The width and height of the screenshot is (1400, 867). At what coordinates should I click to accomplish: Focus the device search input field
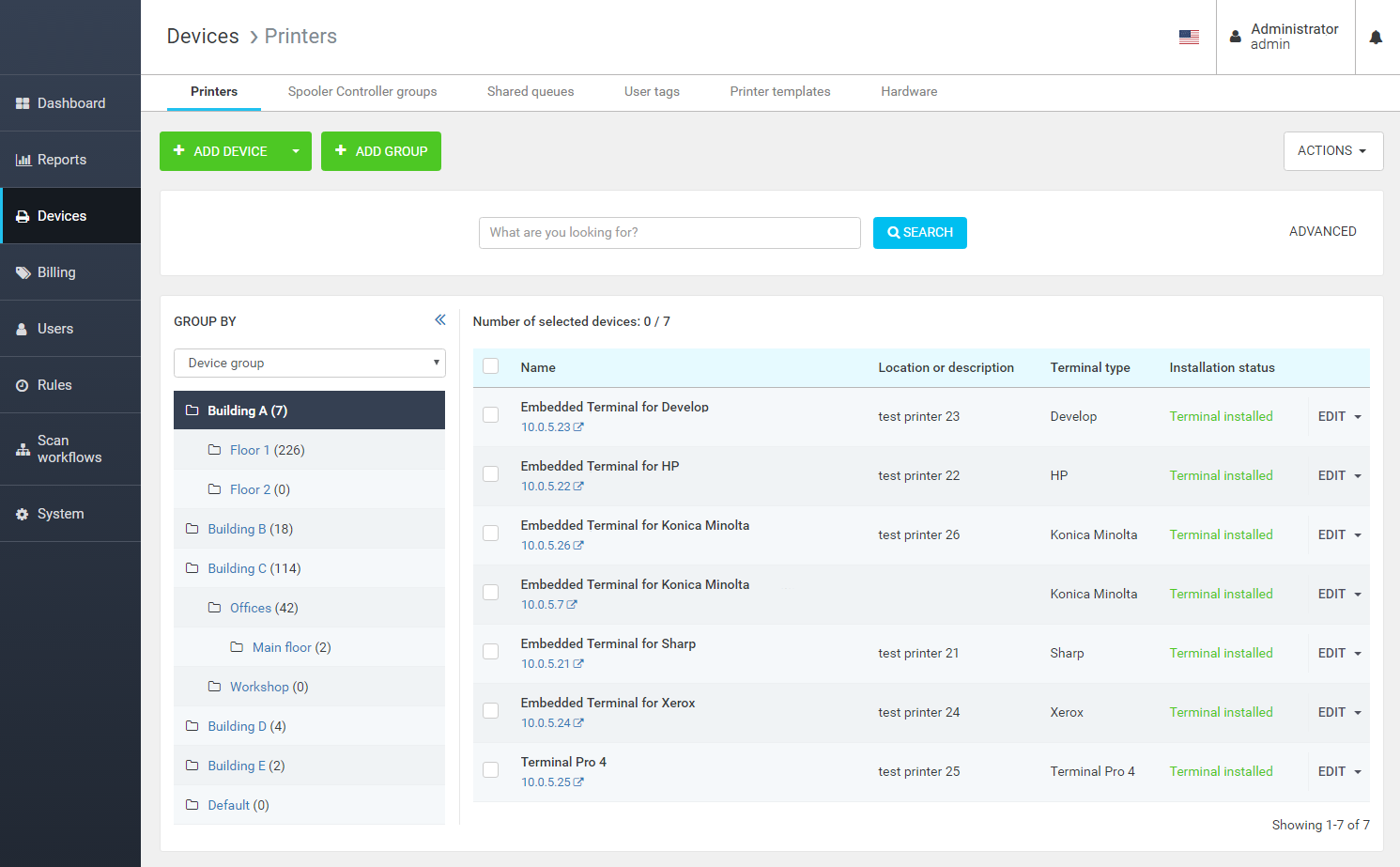669,233
